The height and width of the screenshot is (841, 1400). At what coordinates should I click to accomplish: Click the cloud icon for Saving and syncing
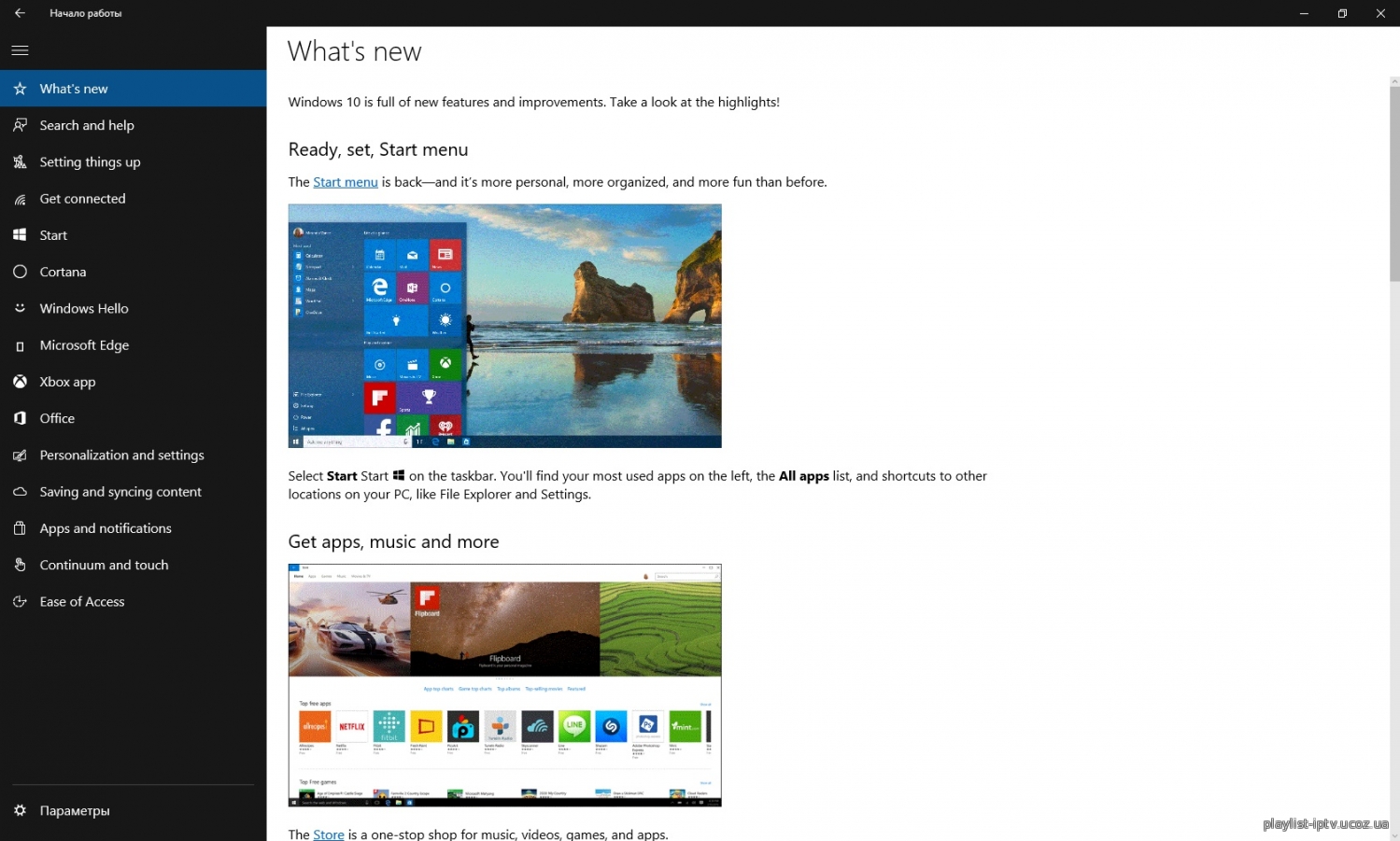pyautogui.click(x=20, y=492)
